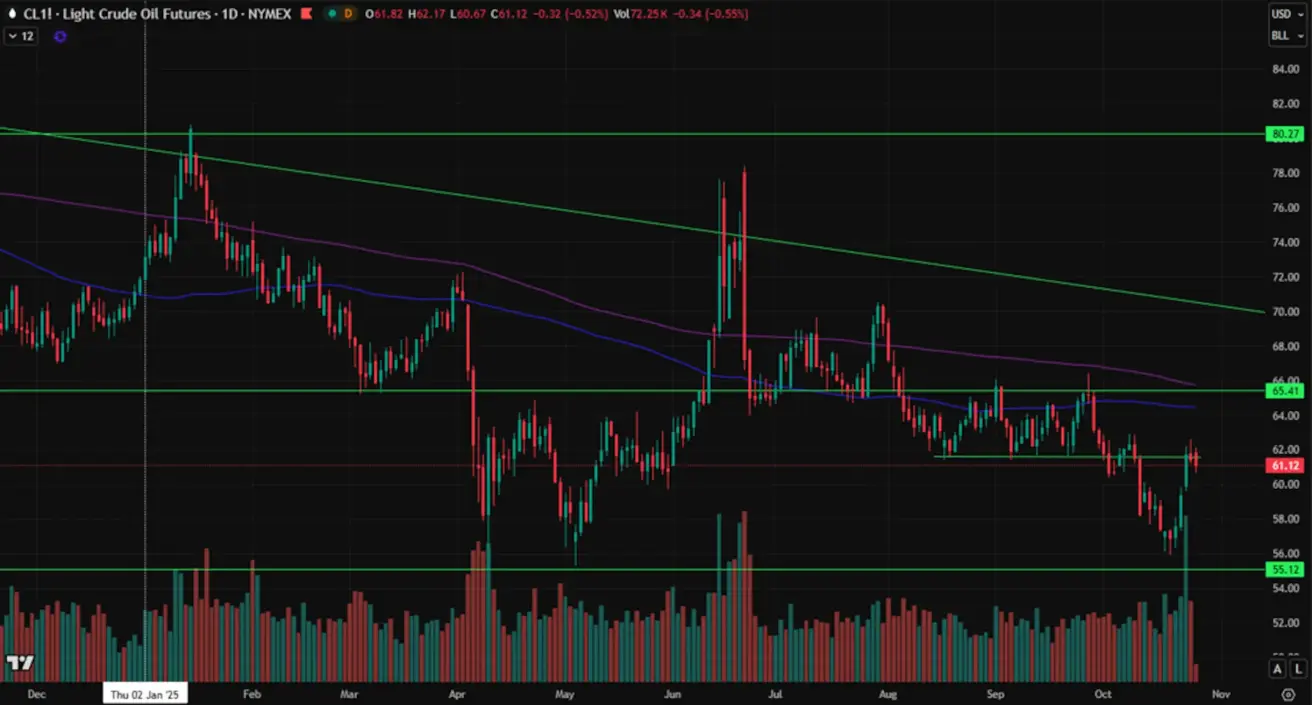
Task: Open the BLL unit dropdown
Action: pyautogui.click(x=1285, y=36)
